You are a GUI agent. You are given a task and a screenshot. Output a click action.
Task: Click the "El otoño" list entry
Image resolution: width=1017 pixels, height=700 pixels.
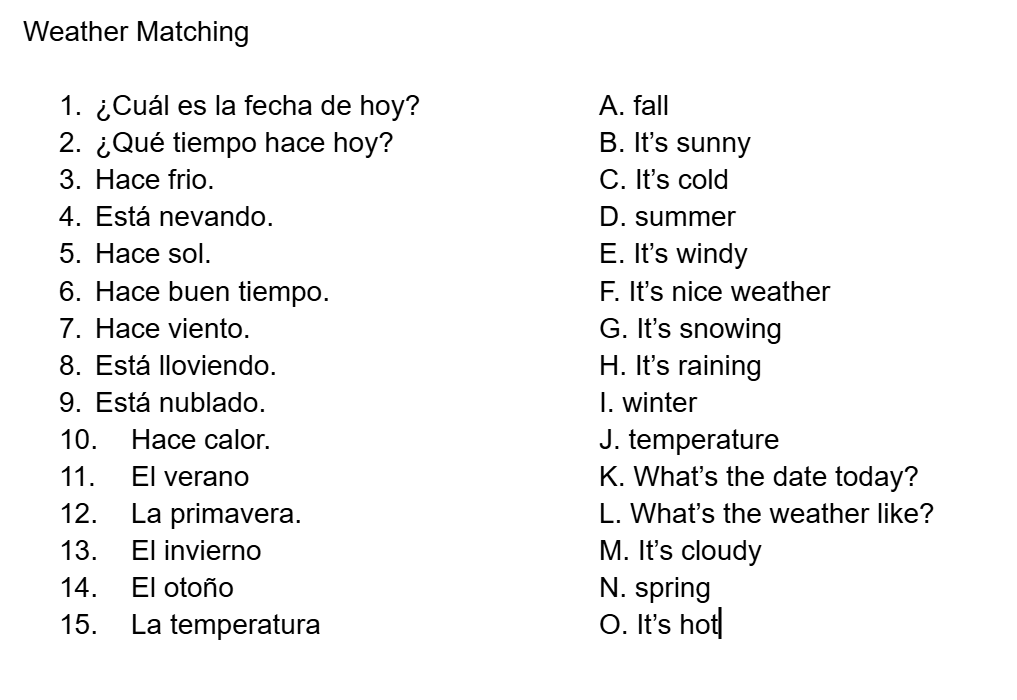[x=182, y=588]
